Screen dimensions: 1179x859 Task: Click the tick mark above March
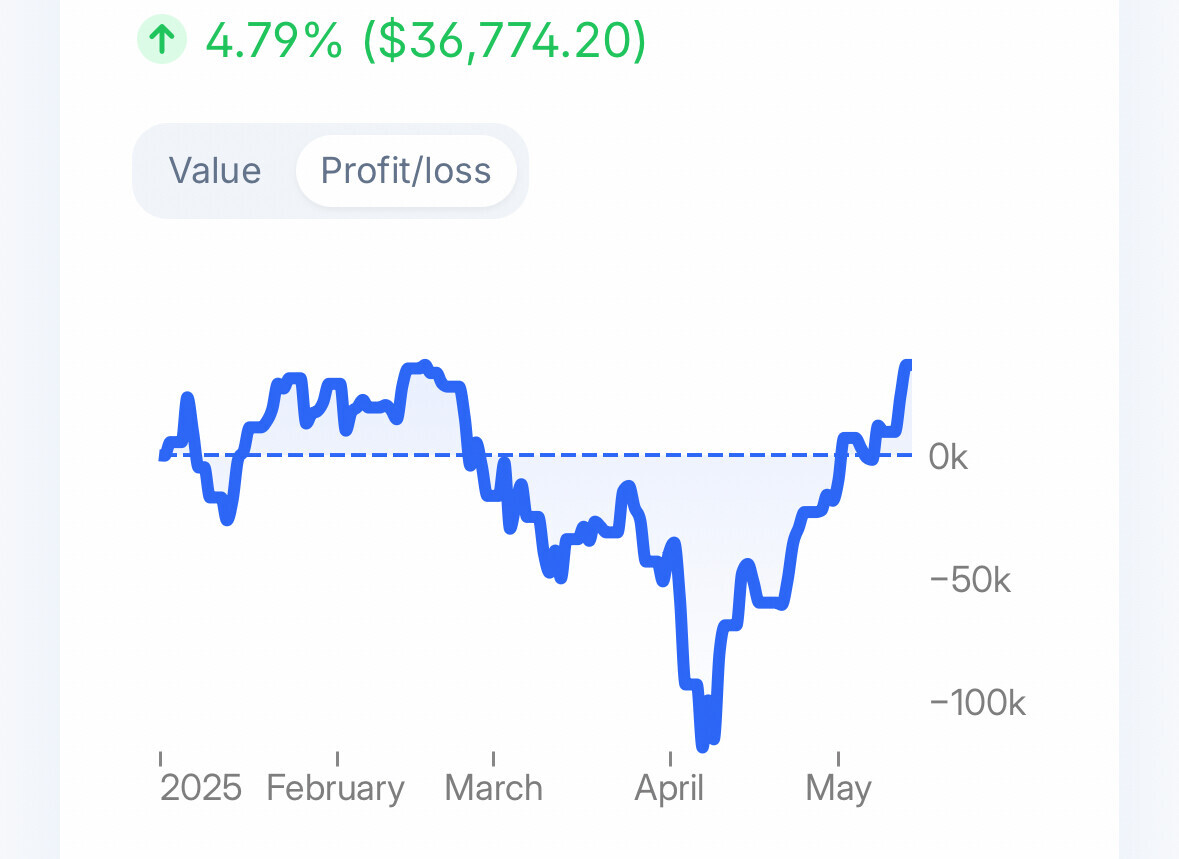(x=494, y=757)
